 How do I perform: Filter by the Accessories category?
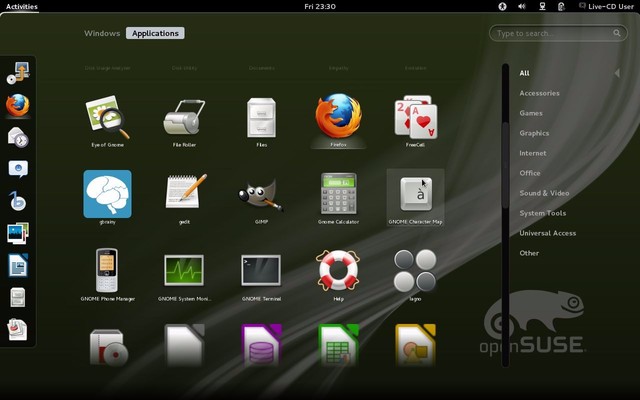point(539,93)
